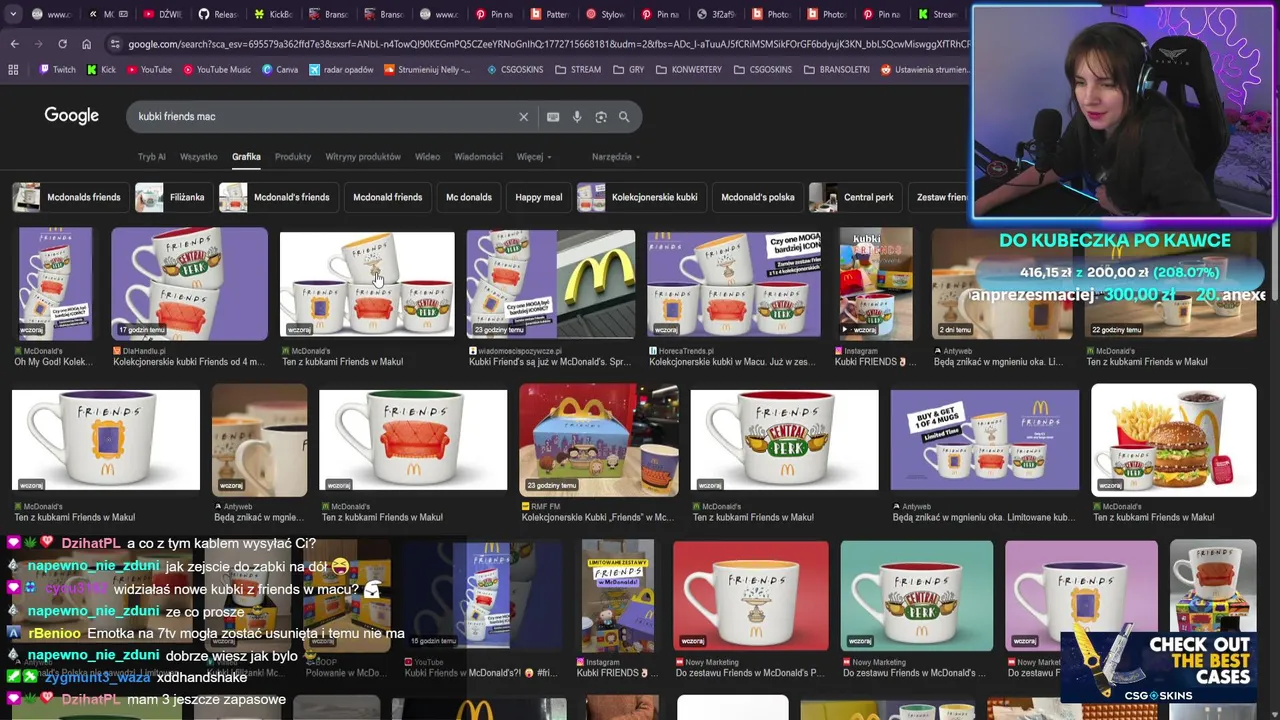Expand the Więcej dropdown
Screen dimensions: 1280x720
[534, 157]
